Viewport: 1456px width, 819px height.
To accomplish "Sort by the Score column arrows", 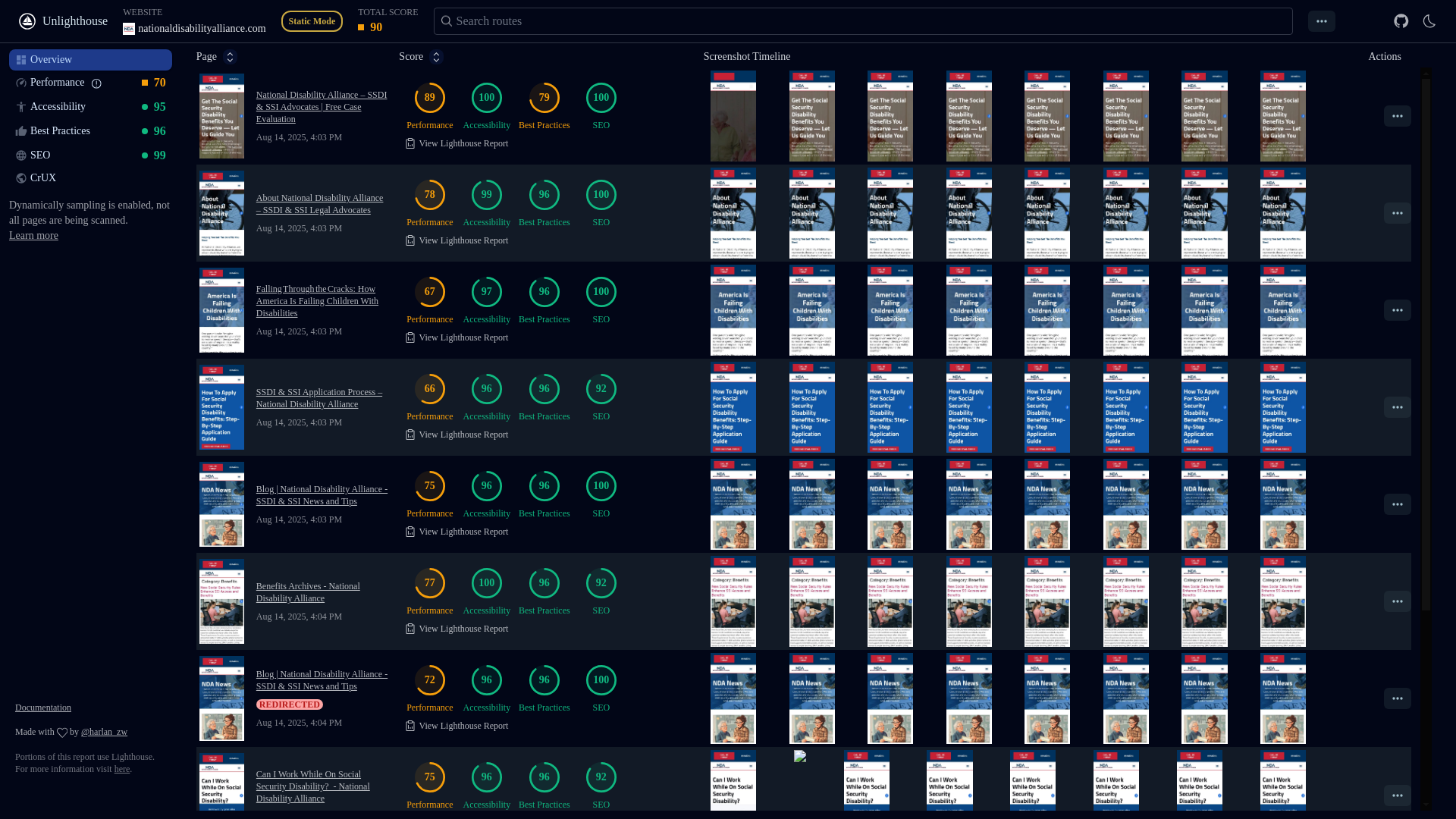I will 436,57.
